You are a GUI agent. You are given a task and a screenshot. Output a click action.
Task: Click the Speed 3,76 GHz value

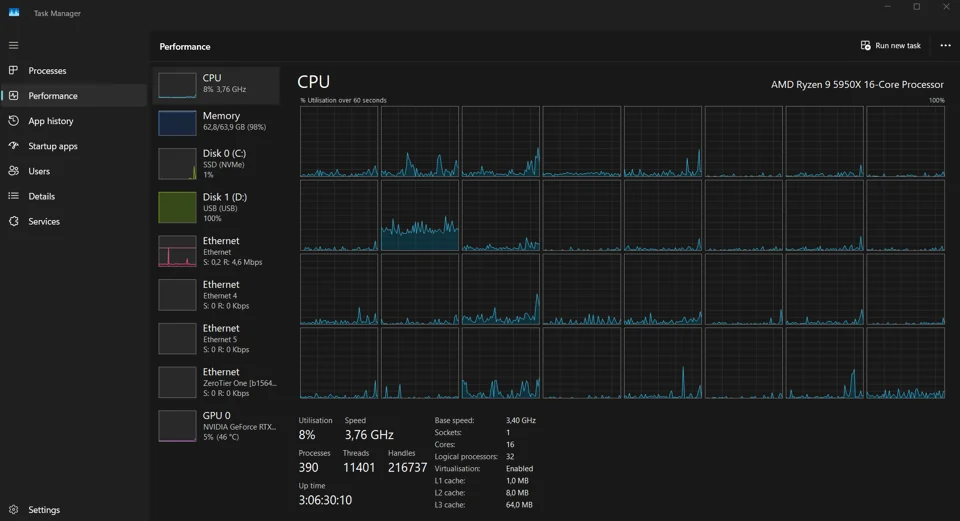click(x=369, y=435)
